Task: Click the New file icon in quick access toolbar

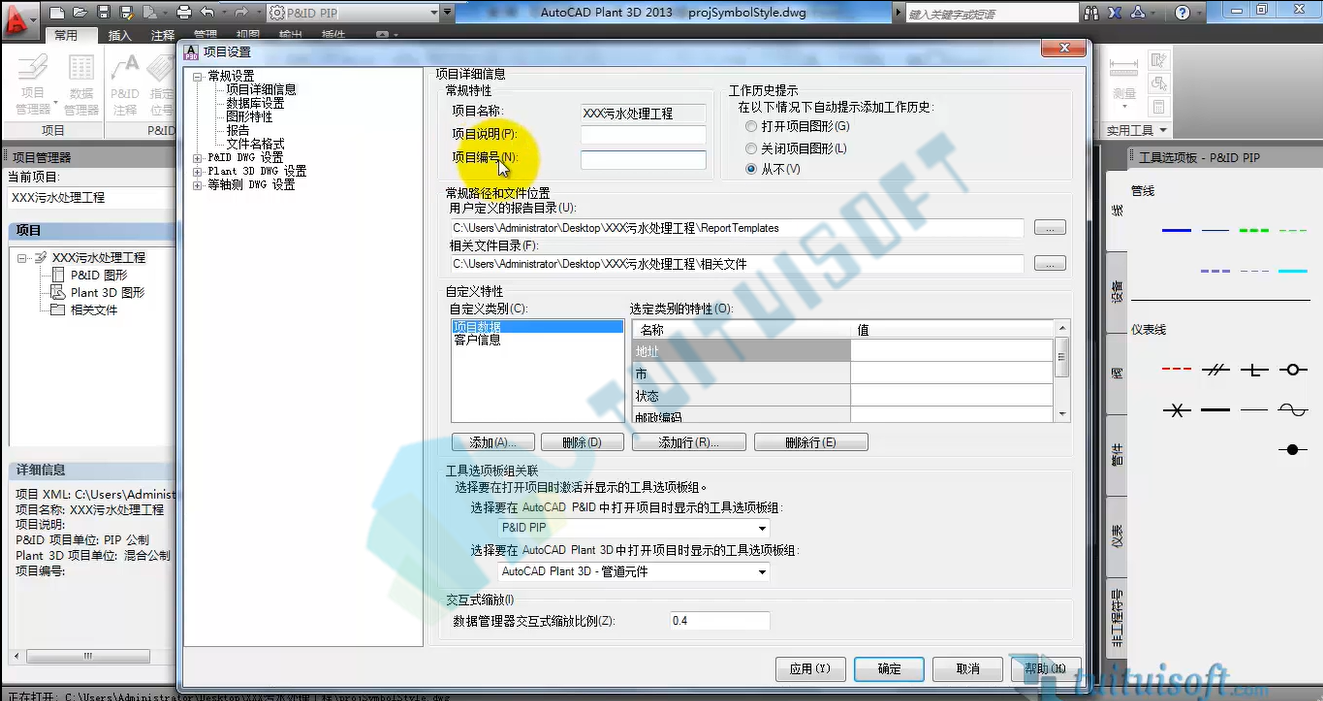Action: tap(57, 13)
